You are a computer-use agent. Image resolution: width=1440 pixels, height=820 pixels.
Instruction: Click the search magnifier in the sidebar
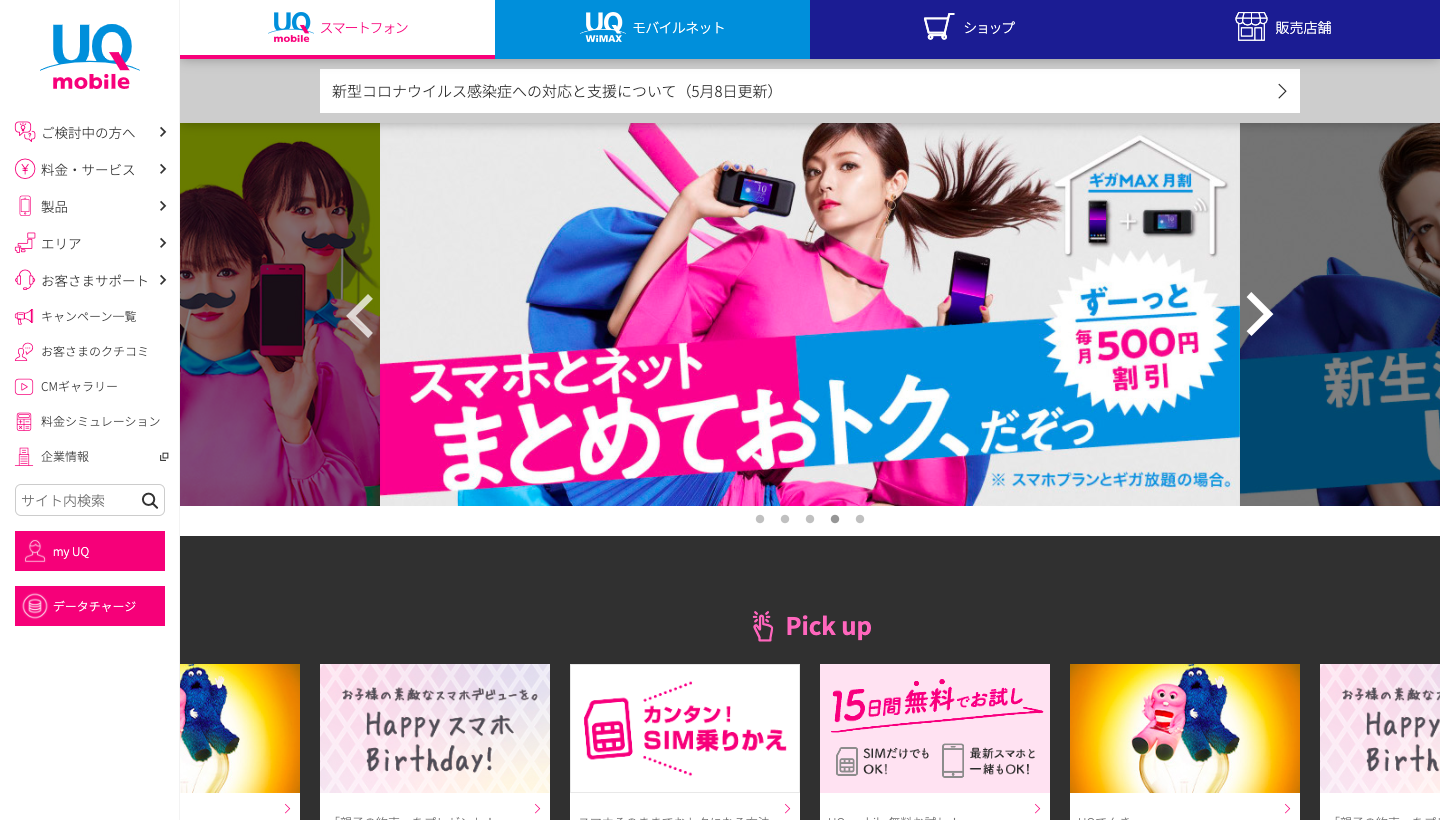click(x=150, y=500)
